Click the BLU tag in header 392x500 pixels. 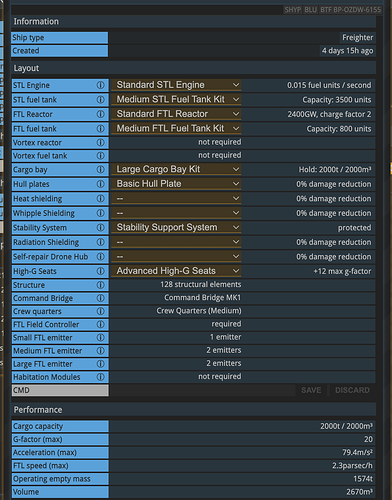310,10
